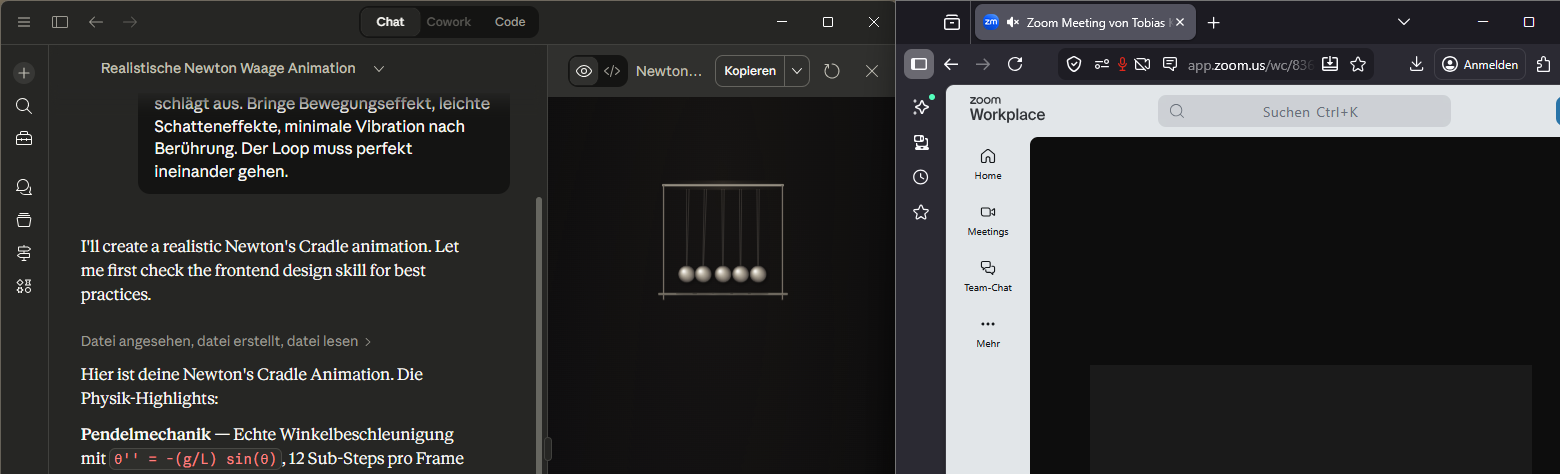The height and width of the screenshot is (474, 1560).
Task: Switch to the Cowork tab
Action: click(x=448, y=22)
